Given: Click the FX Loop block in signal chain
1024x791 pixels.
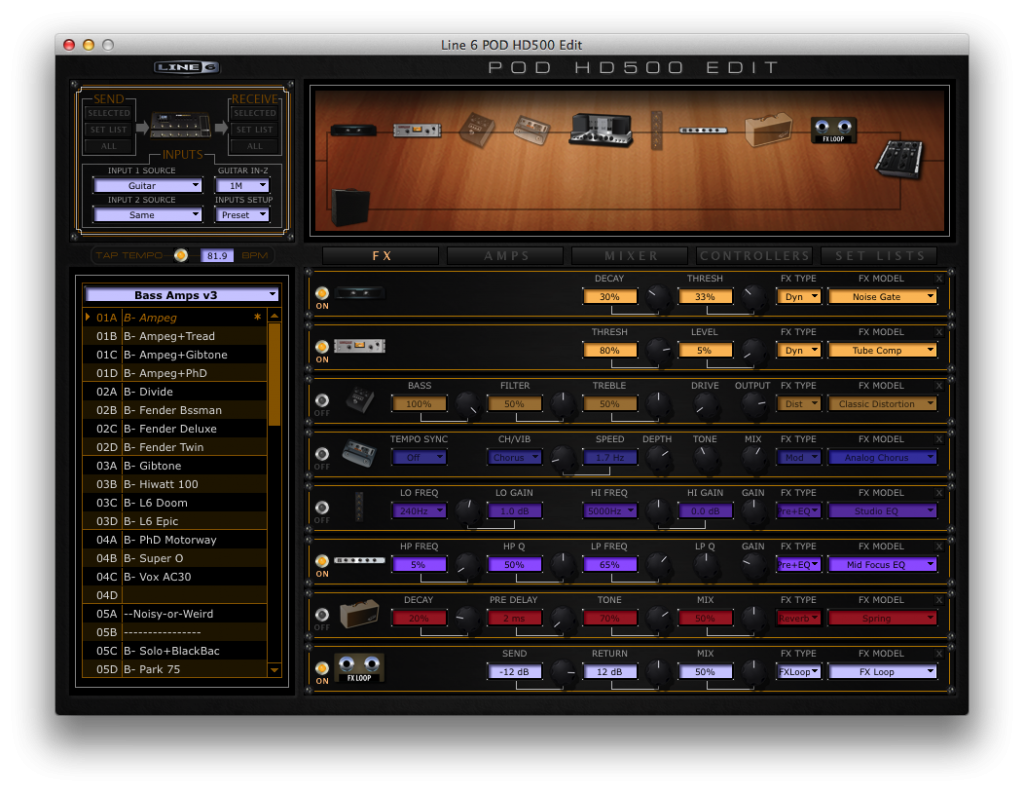Looking at the screenshot, I should [x=833, y=130].
